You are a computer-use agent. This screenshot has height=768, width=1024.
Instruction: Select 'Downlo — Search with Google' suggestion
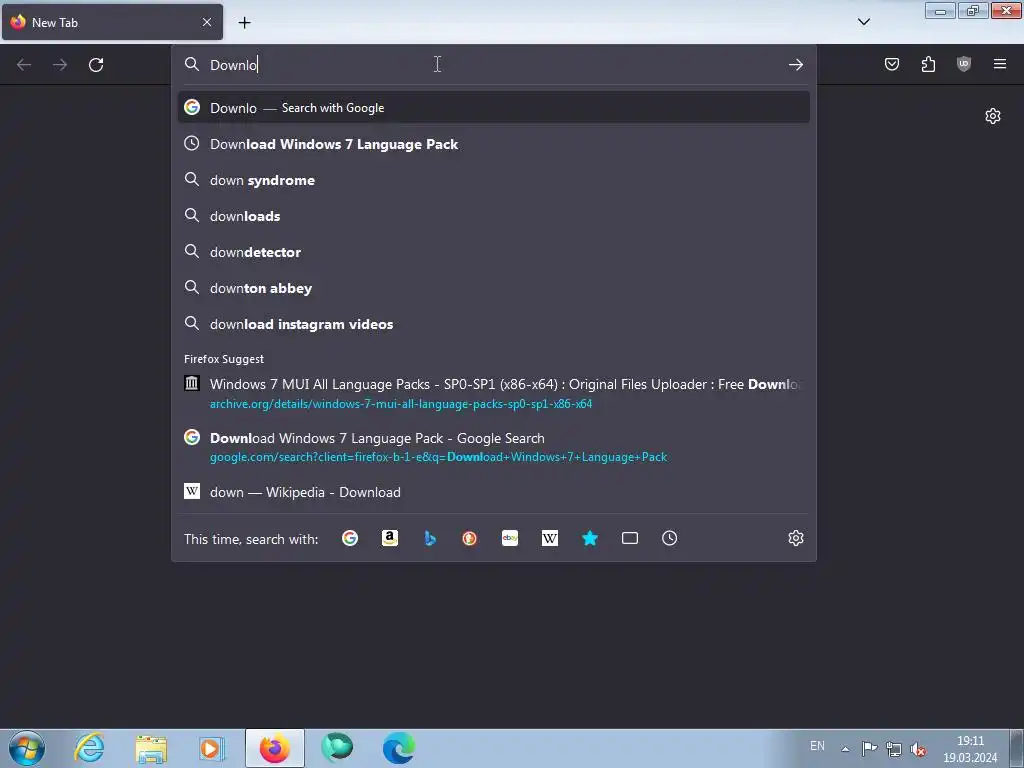(x=494, y=108)
